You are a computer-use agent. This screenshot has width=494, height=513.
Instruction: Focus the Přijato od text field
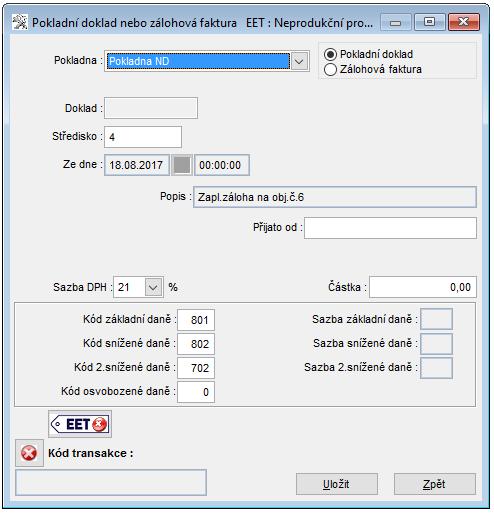[x=390, y=228]
